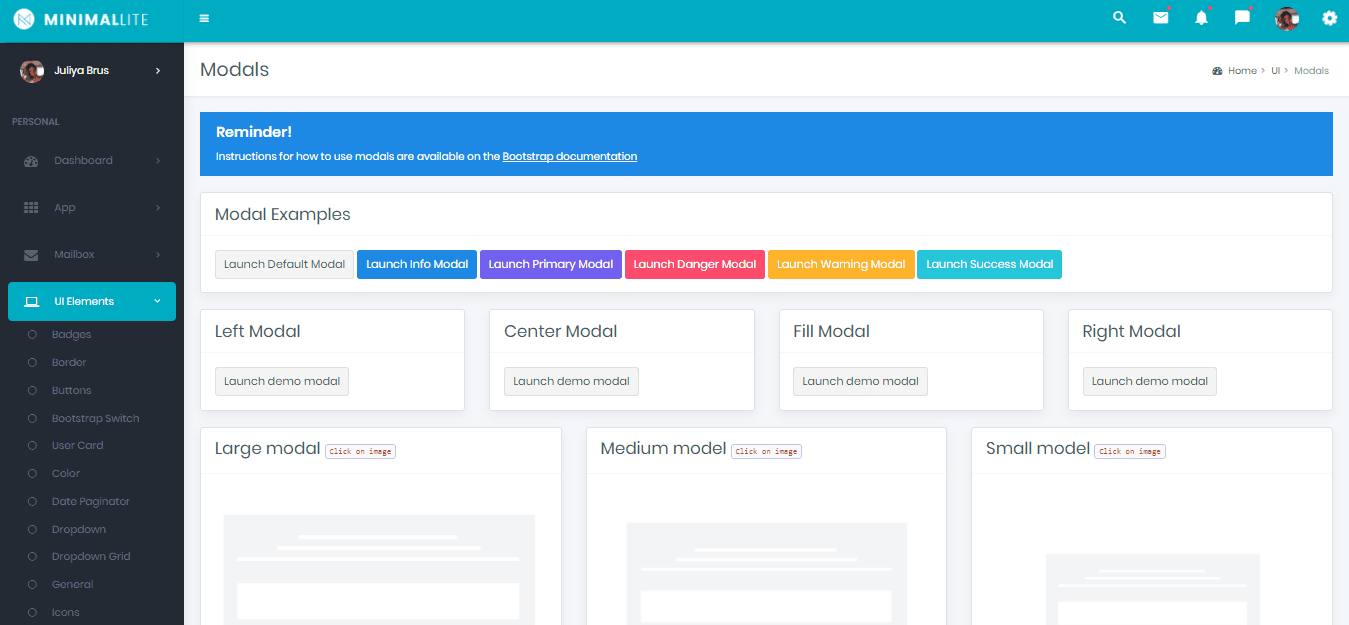Launch the Success Modal
Screen dimensions: 1349x625
pos(990,264)
